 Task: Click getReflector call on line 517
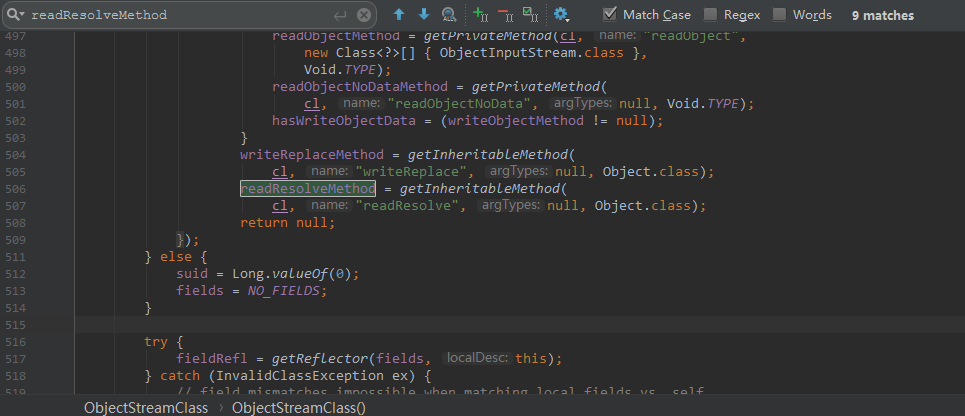[x=320, y=358]
